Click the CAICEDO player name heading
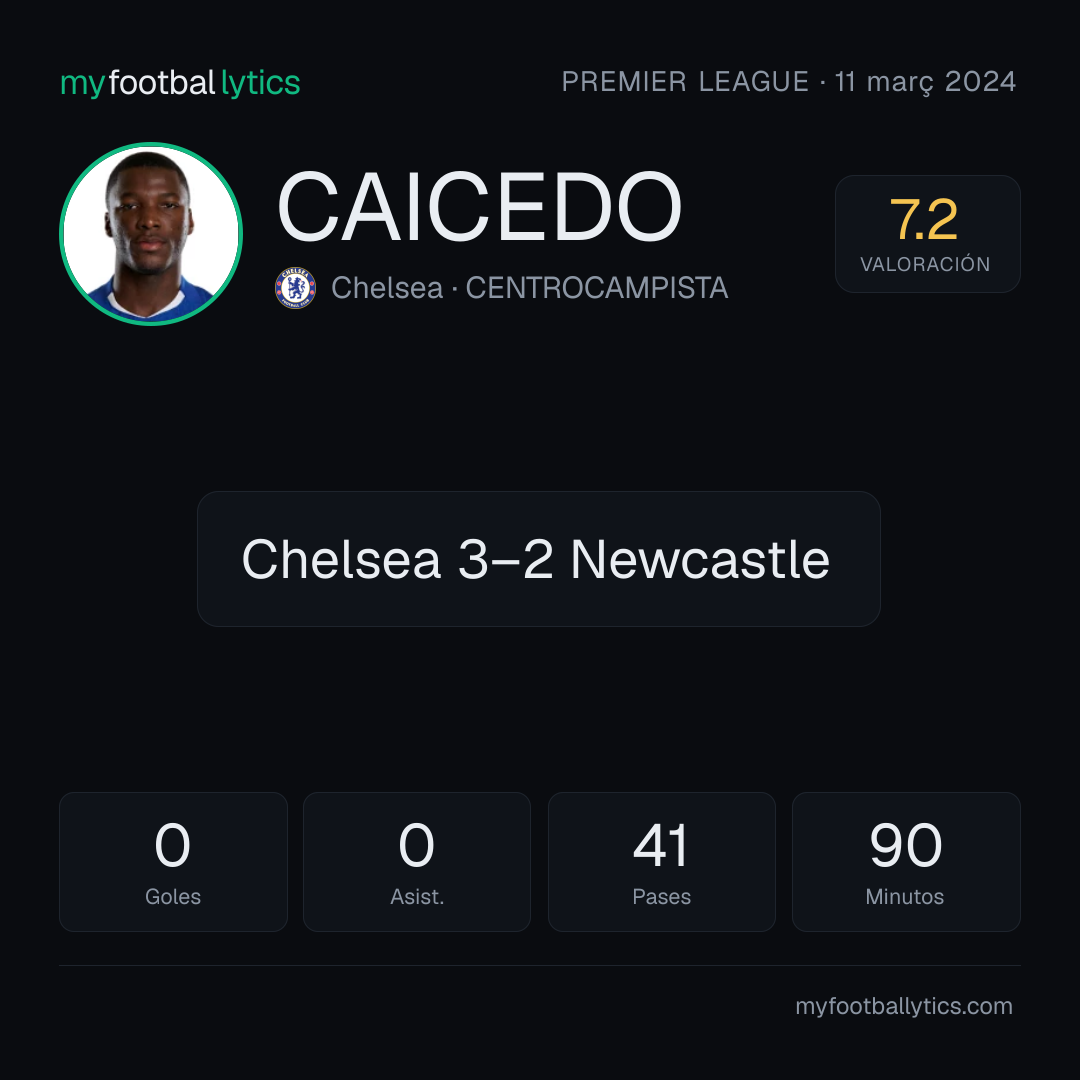This screenshot has height=1080, width=1080. 479,207
